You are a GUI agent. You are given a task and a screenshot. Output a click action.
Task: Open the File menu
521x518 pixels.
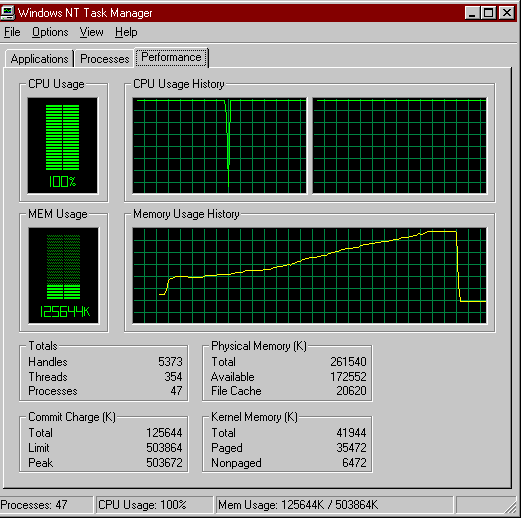click(x=12, y=32)
